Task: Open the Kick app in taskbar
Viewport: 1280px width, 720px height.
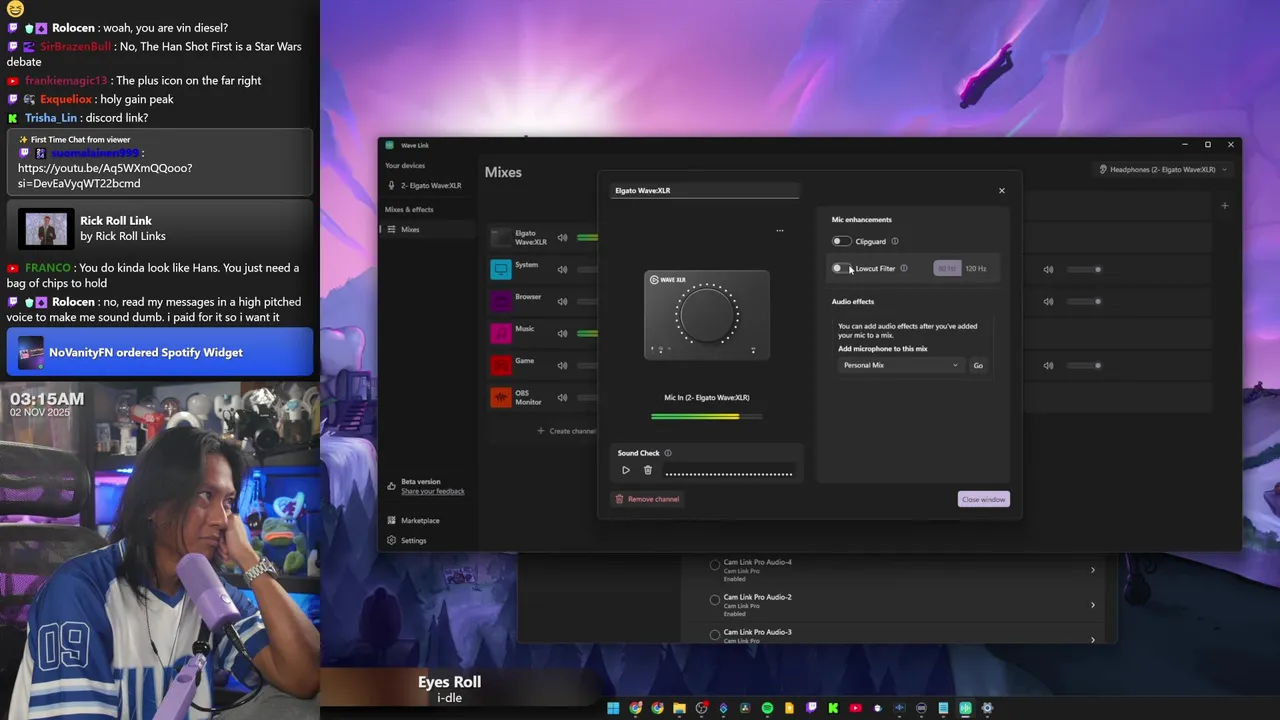Action: [x=833, y=708]
